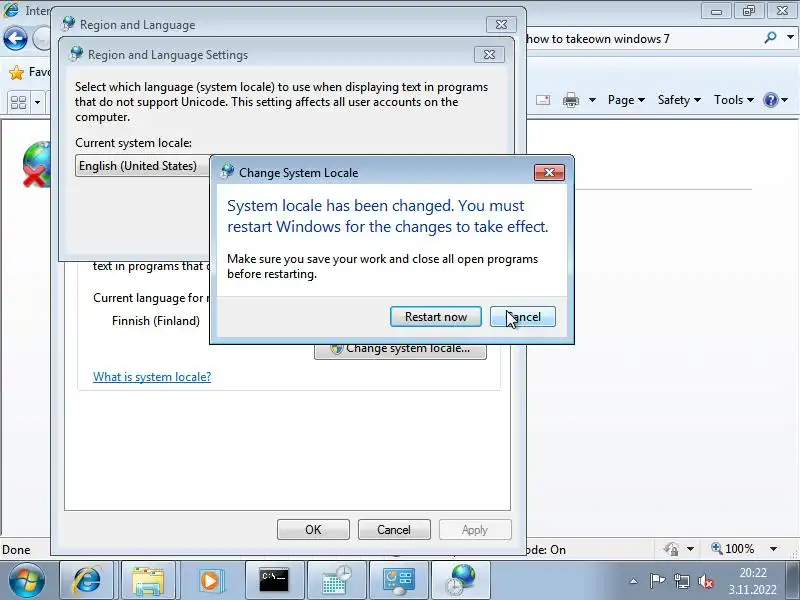This screenshot has width=800, height=600.
Task: Click search box text in IE
Action: click(598, 39)
